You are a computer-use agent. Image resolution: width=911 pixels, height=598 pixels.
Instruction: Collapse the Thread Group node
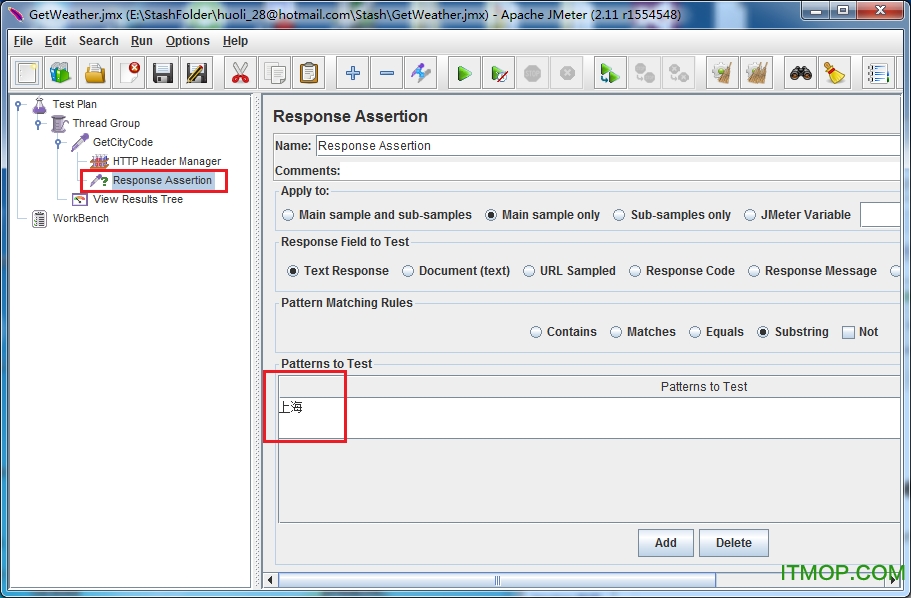38,124
